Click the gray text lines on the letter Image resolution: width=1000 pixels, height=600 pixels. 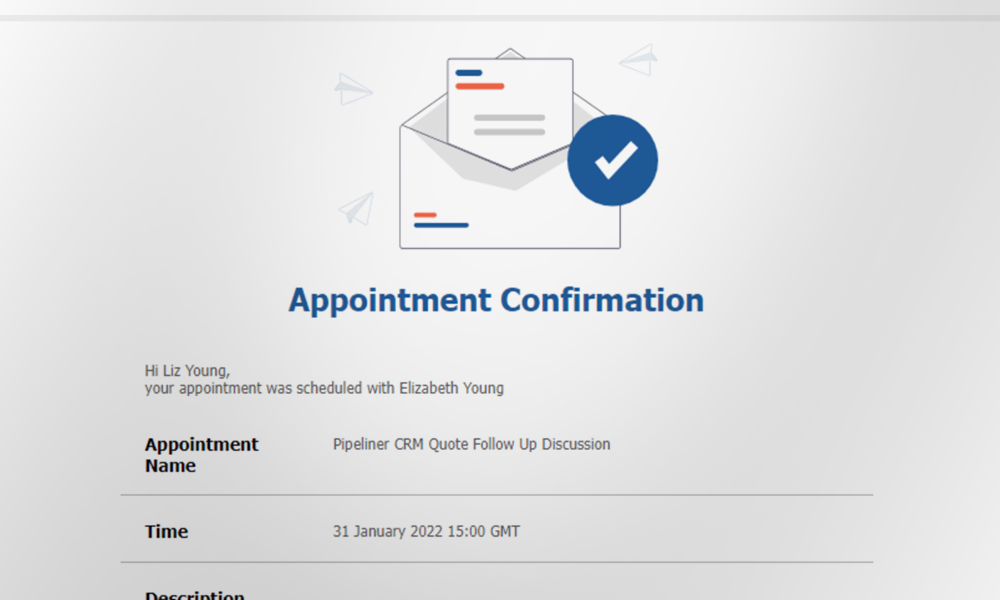tap(509, 124)
